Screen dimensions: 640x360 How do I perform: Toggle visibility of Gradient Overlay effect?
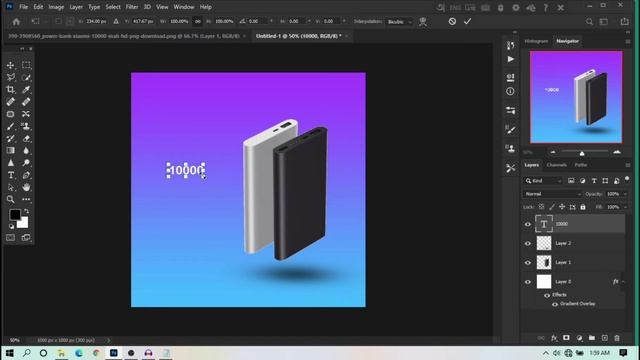(555, 304)
